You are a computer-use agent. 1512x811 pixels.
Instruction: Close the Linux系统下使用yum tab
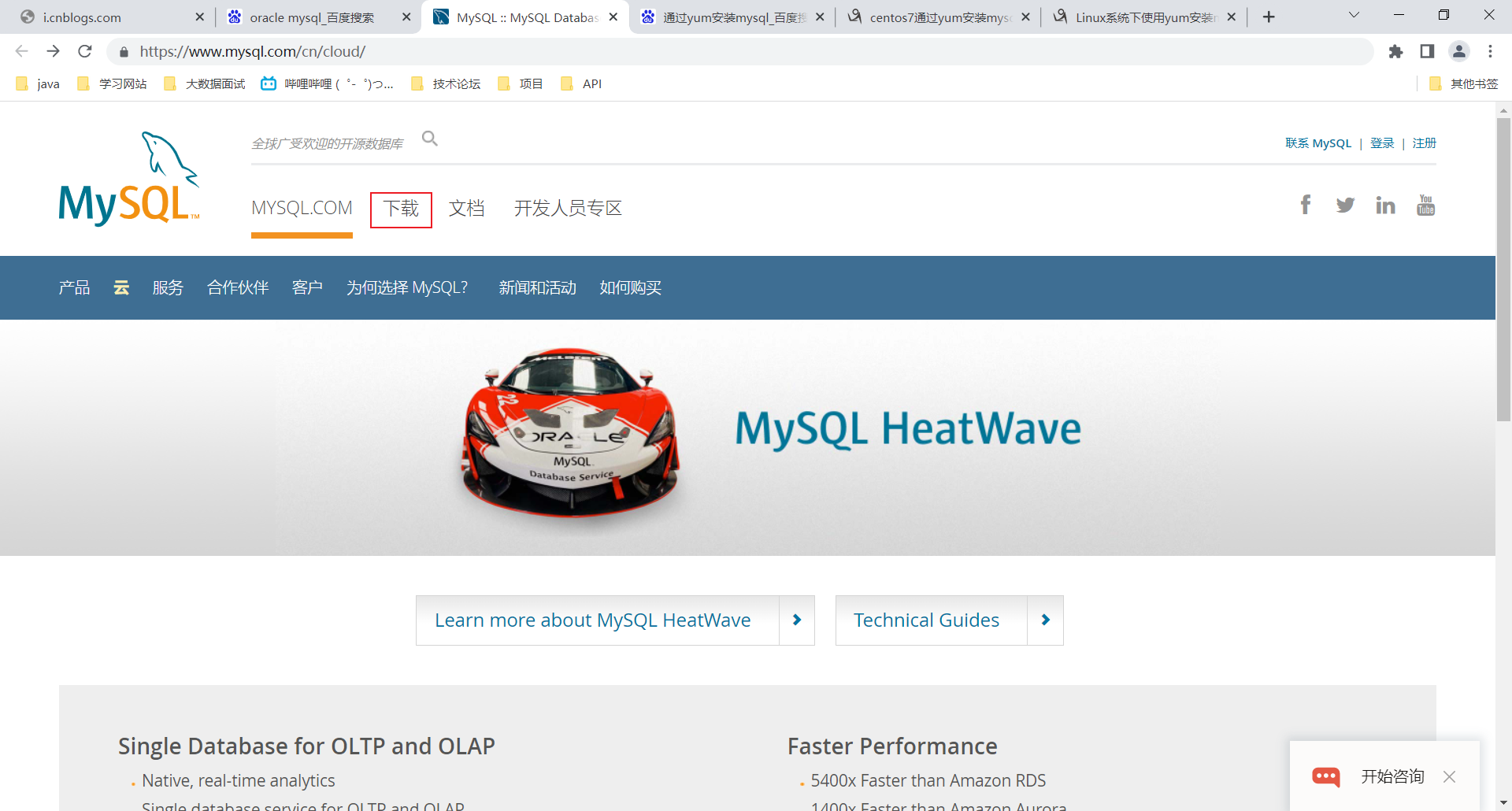click(1232, 17)
